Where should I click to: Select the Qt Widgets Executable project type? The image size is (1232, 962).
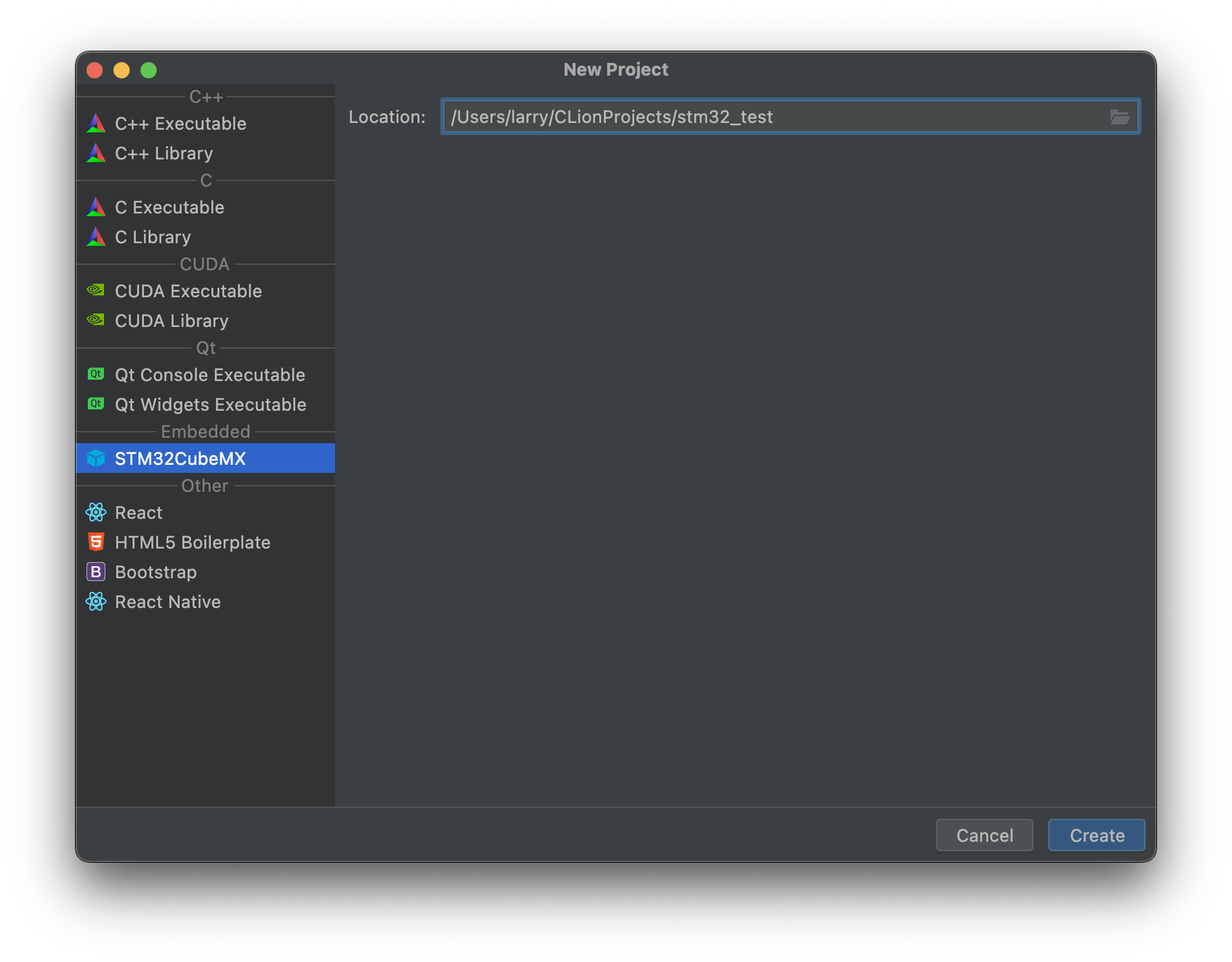(x=210, y=404)
